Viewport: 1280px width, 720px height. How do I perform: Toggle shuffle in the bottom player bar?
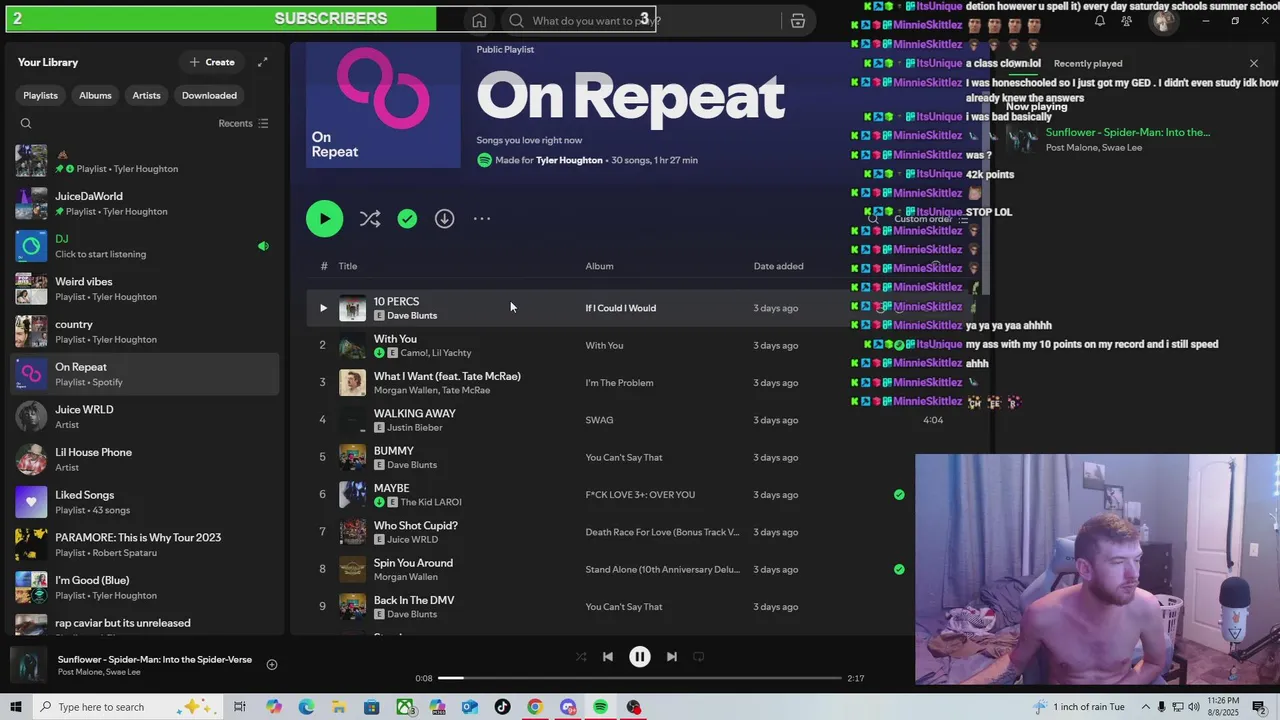pos(581,657)
